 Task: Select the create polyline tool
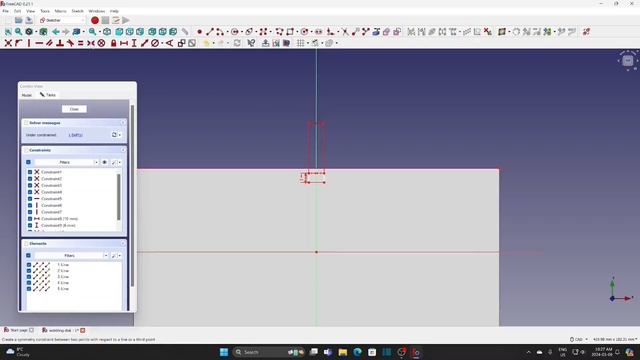tap(279, 31)
